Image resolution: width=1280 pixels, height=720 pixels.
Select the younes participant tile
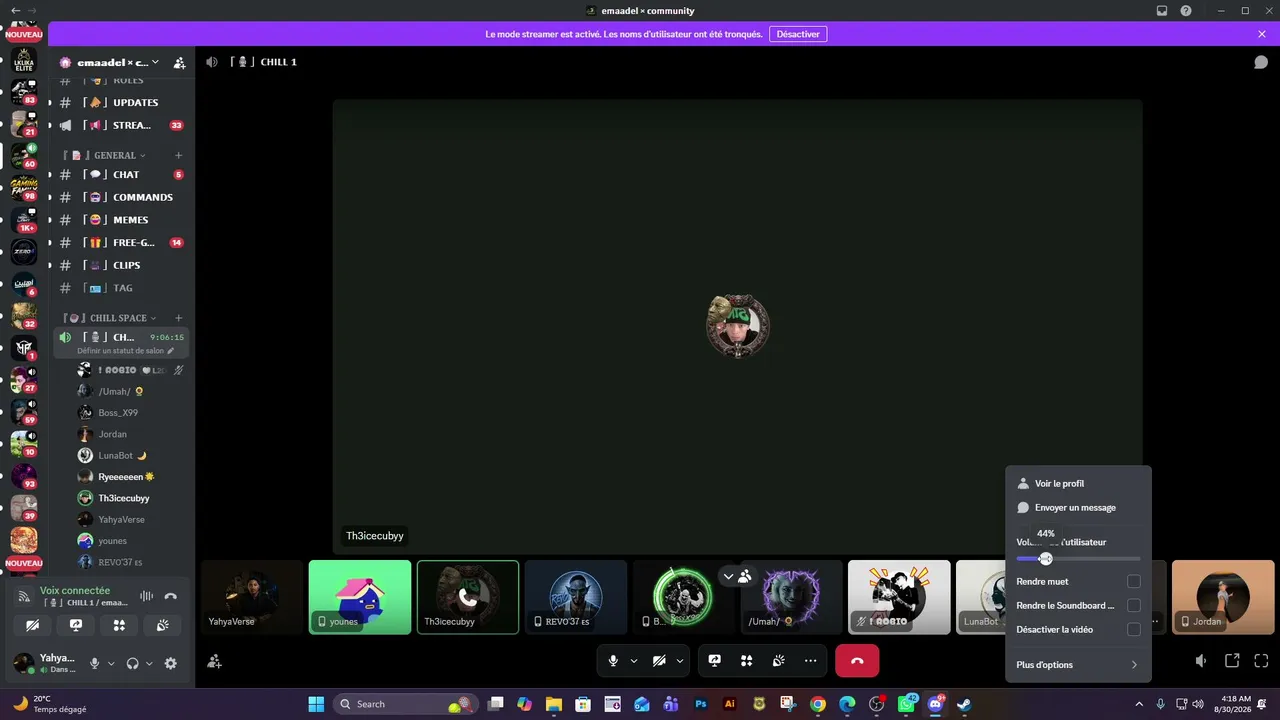pyautogui.click(x=360, y=597)
